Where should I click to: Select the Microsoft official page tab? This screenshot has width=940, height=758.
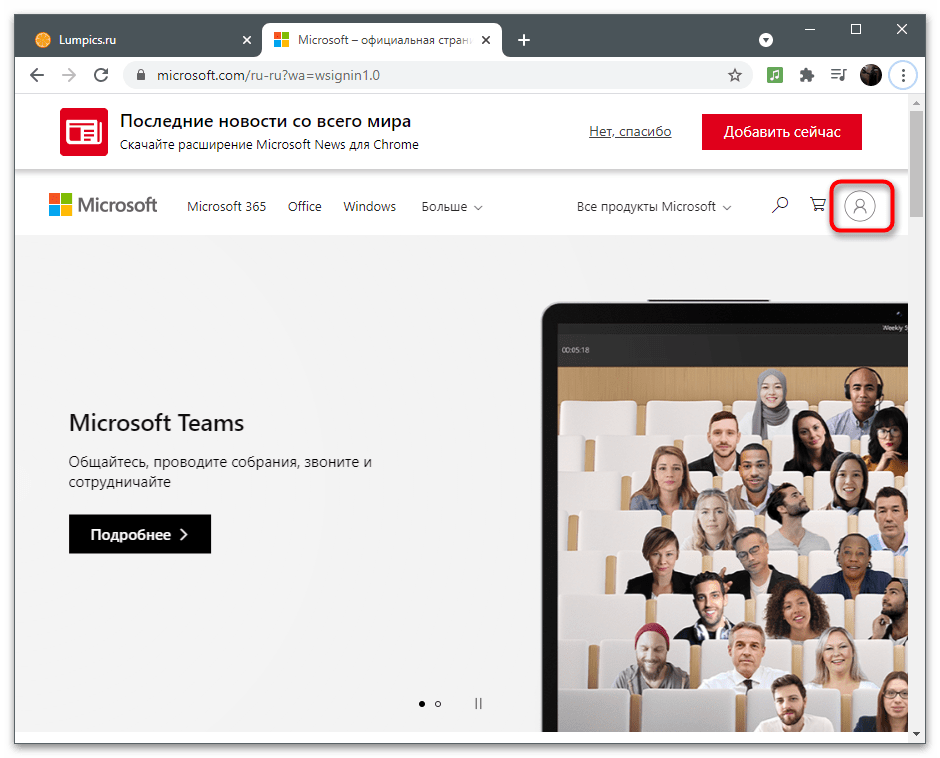(x=382, y=40)
